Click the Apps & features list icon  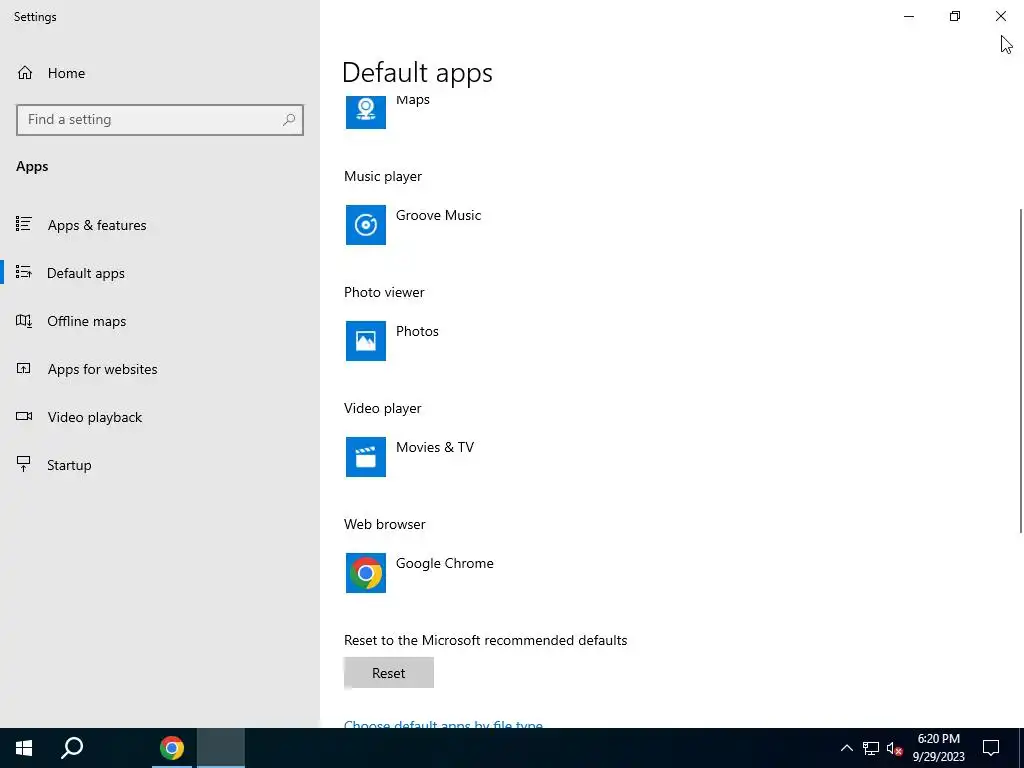click(x=24, y=225)
